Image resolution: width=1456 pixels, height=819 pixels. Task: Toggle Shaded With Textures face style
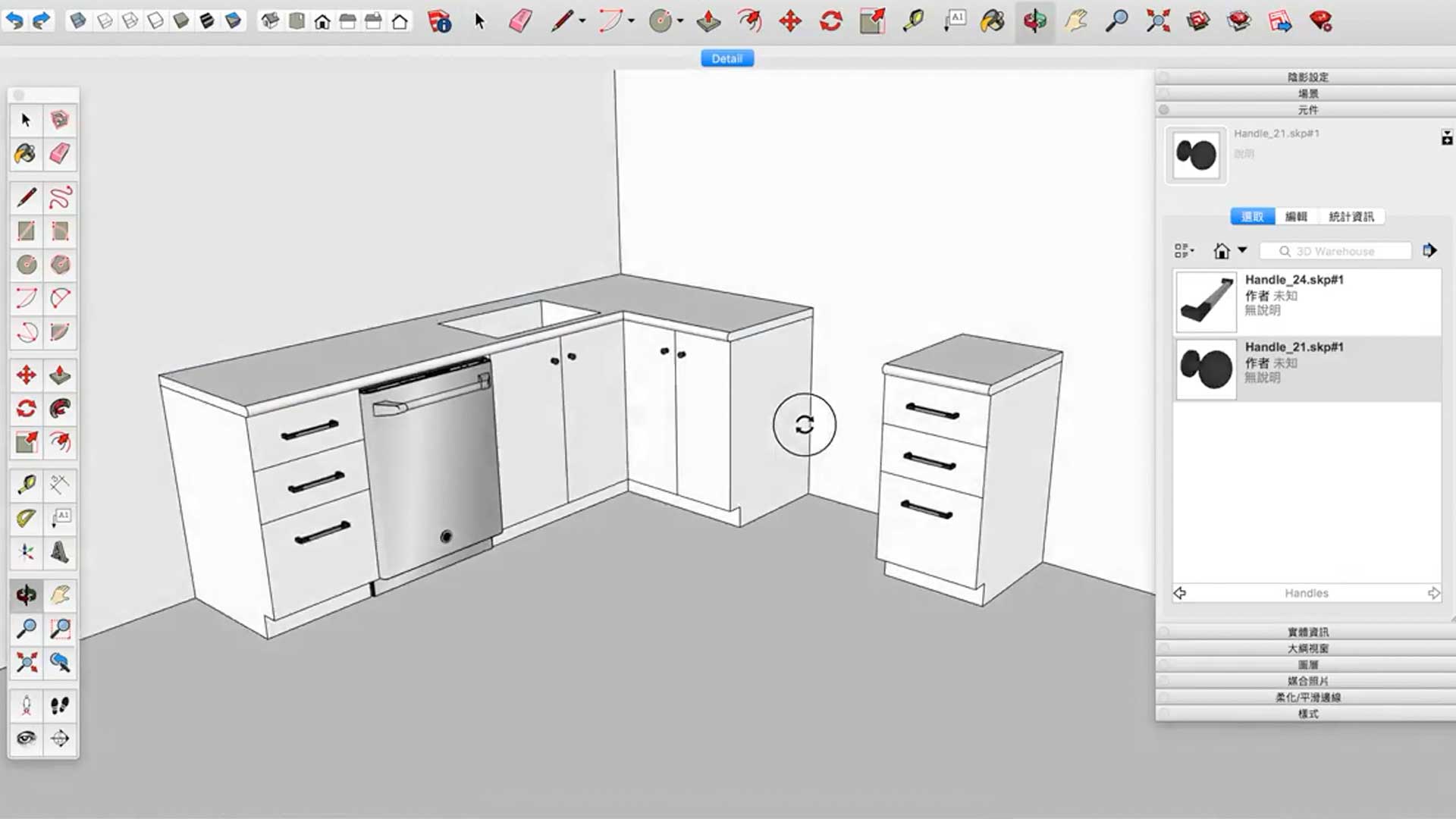tap(206, 21)
